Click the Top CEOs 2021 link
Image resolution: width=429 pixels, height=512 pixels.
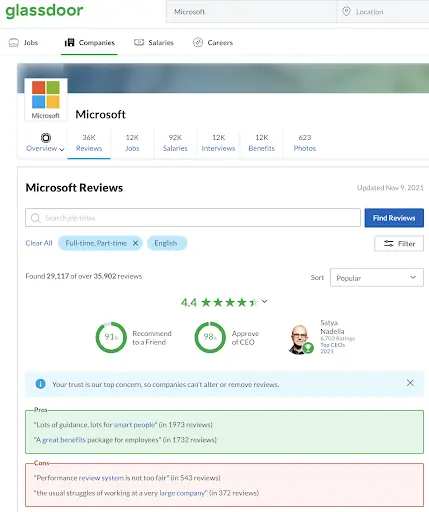(x=332, y=348)
